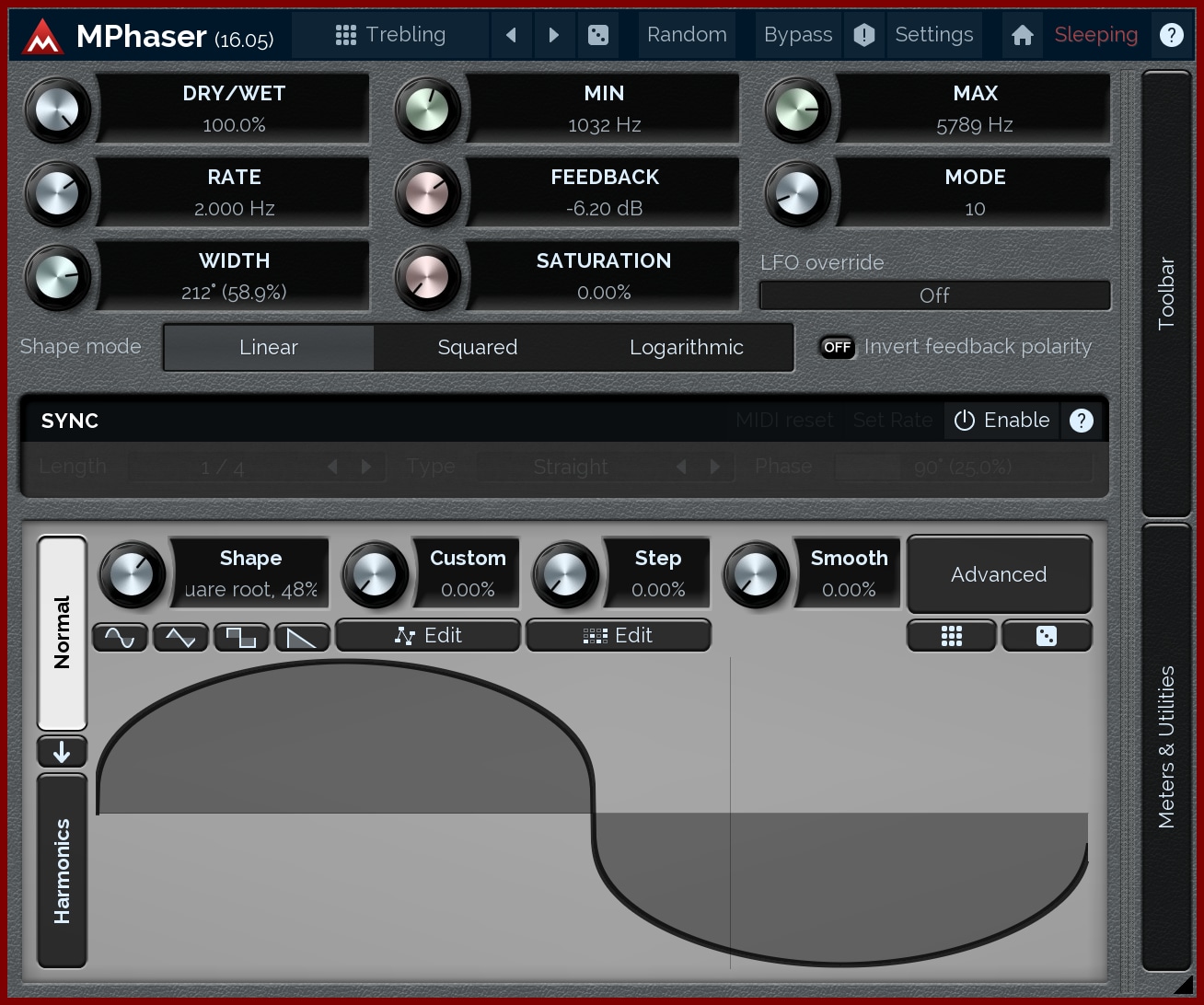The height and width of the screenshot is (1005, 1204).
Task: Click the DRY/WET knob
Action: coord(57,110)
